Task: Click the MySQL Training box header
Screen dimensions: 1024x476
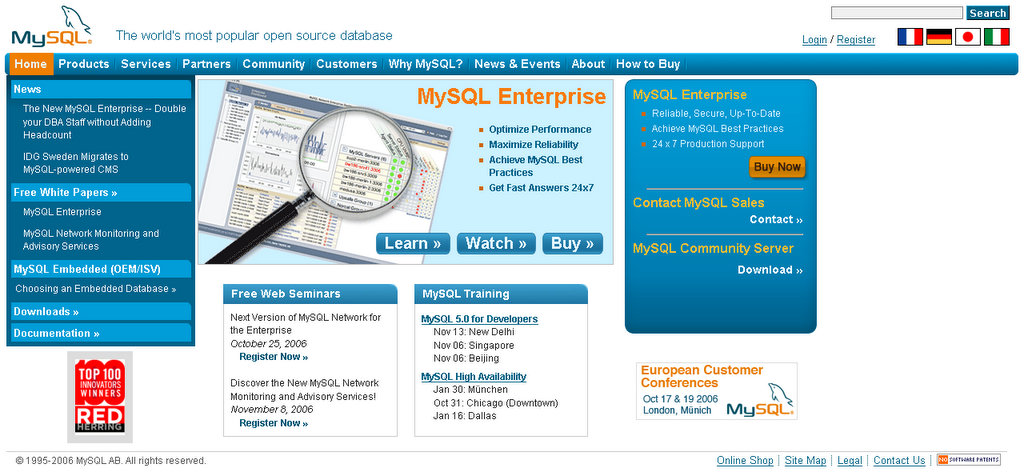Action: 501,294
